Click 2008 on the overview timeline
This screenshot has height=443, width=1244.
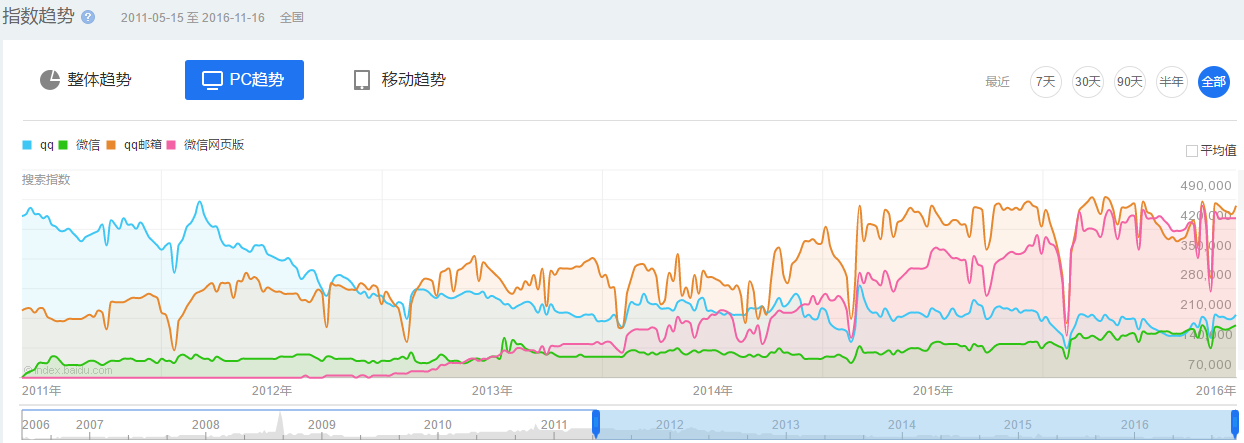[x=206, y=425]
